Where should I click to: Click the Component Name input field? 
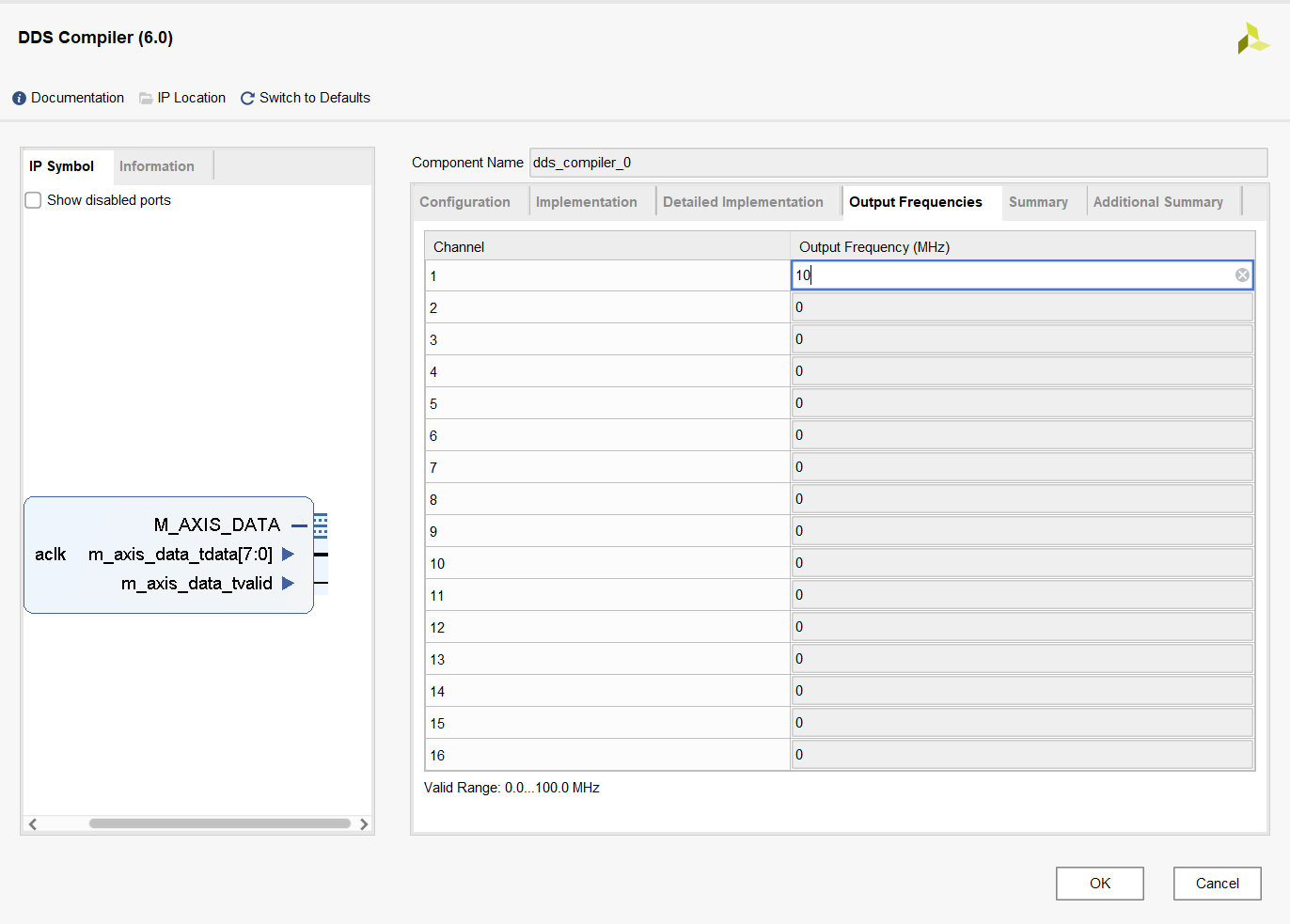pyautogui.click(x=898, y=163)
